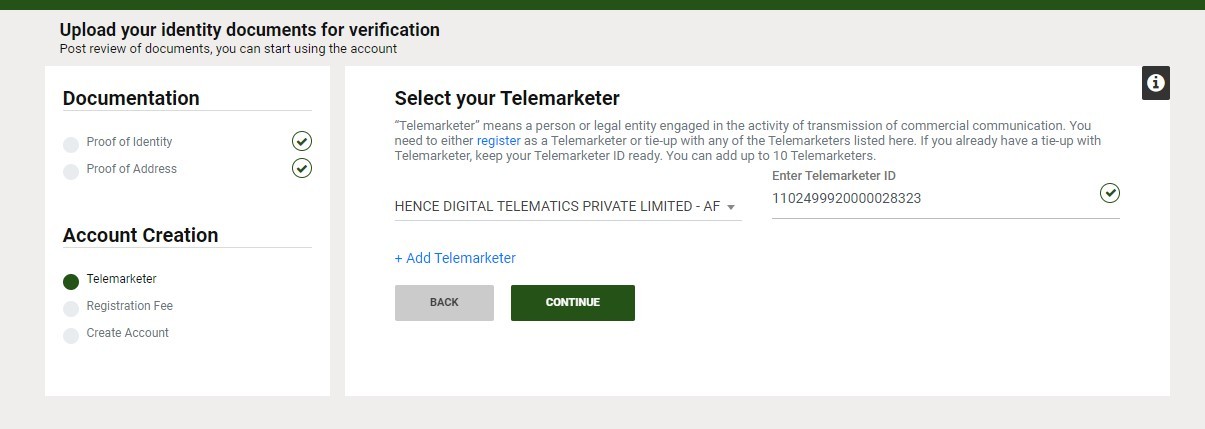Image resolution: width=1205 pixels, height=429 pixels.
Task: Click the dropdown arrow beside the telemarketer name
Action: coord(731,207)
